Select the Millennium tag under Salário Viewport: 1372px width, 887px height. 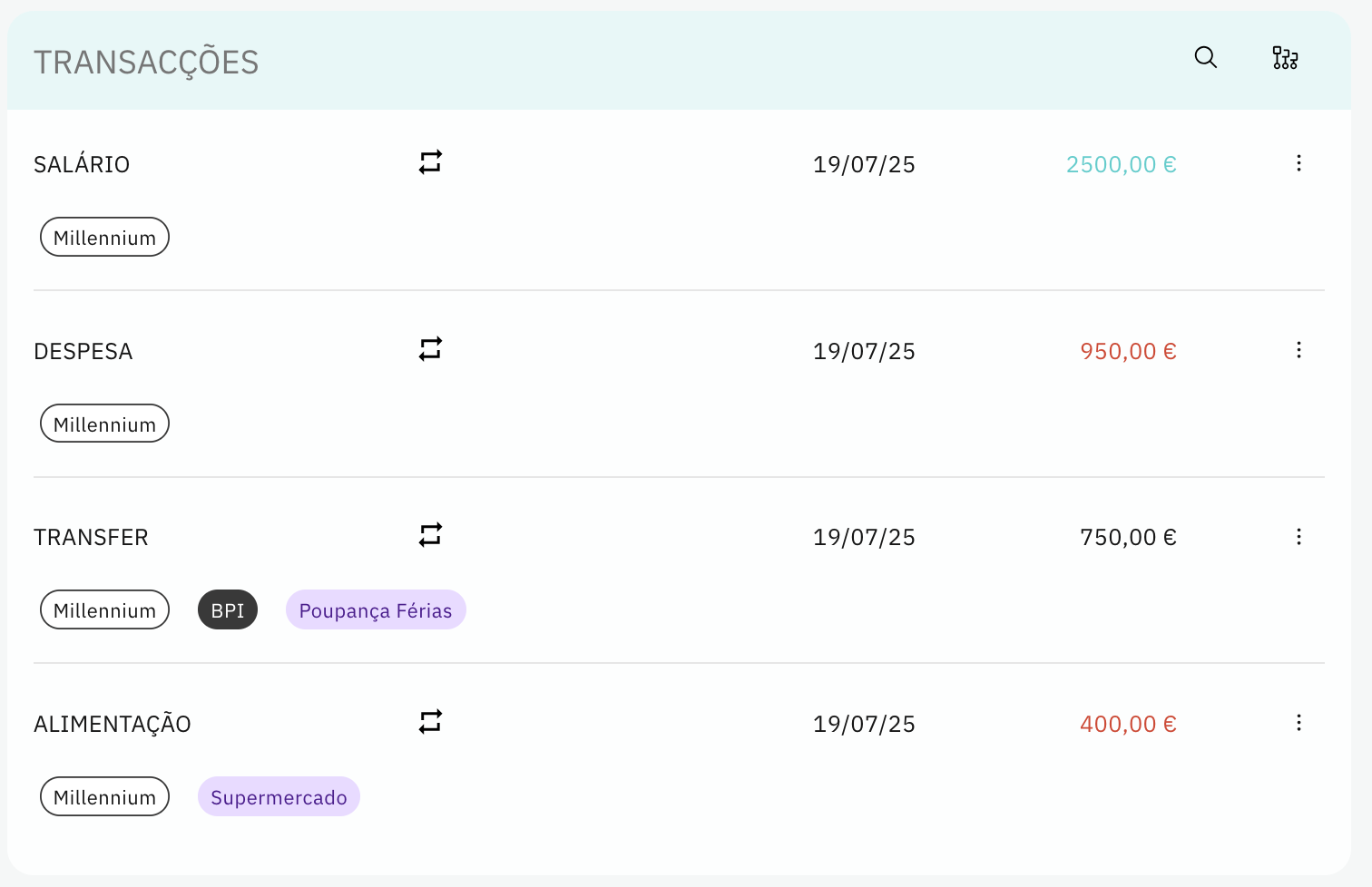tap(104, 238)
